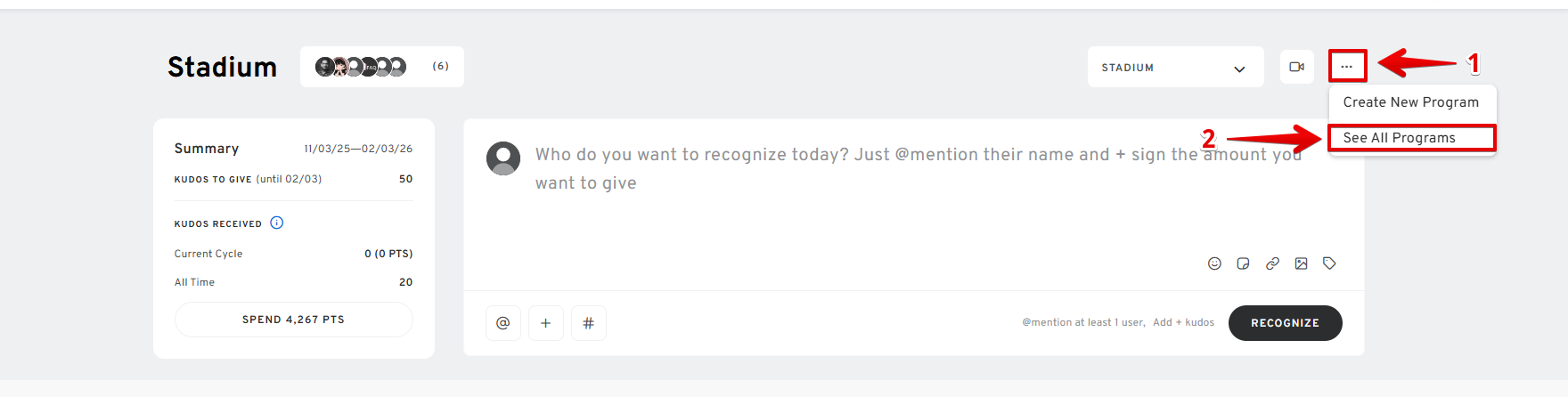Open the sticker picker icon

click(1243, 263)
